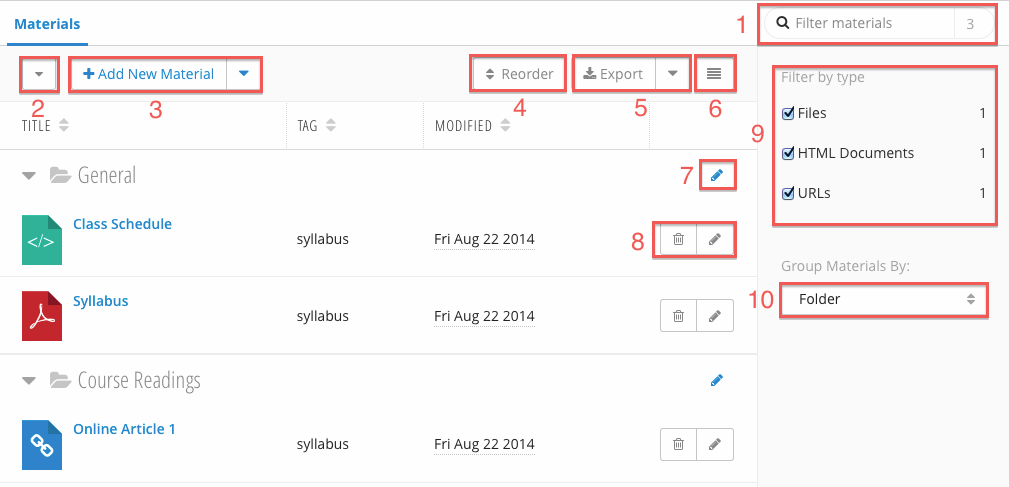
Task: Click the trash icon for Class Schedule
Action: point(678,239)
